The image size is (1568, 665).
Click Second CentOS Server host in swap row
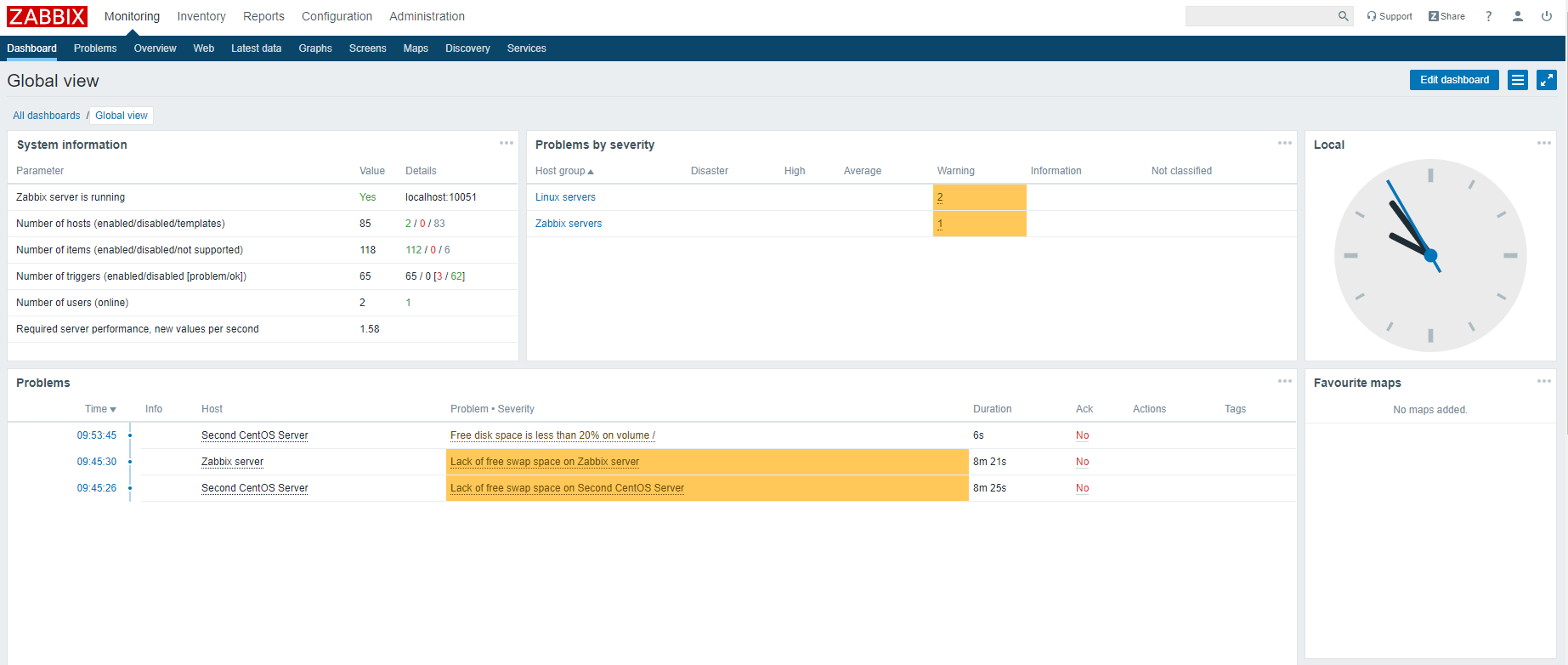255,488
